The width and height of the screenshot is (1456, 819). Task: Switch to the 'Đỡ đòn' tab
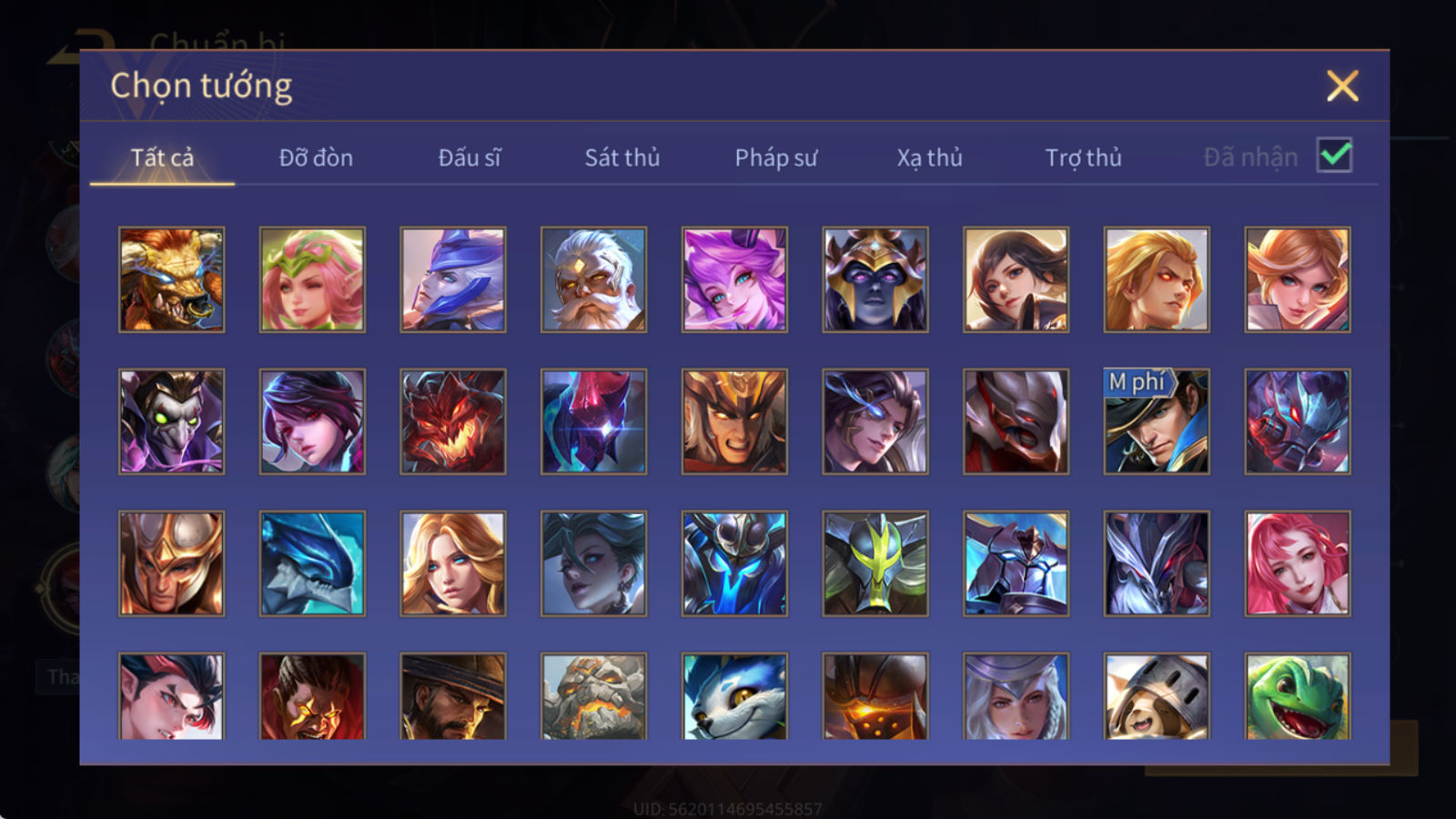click(x=316, y=157)
